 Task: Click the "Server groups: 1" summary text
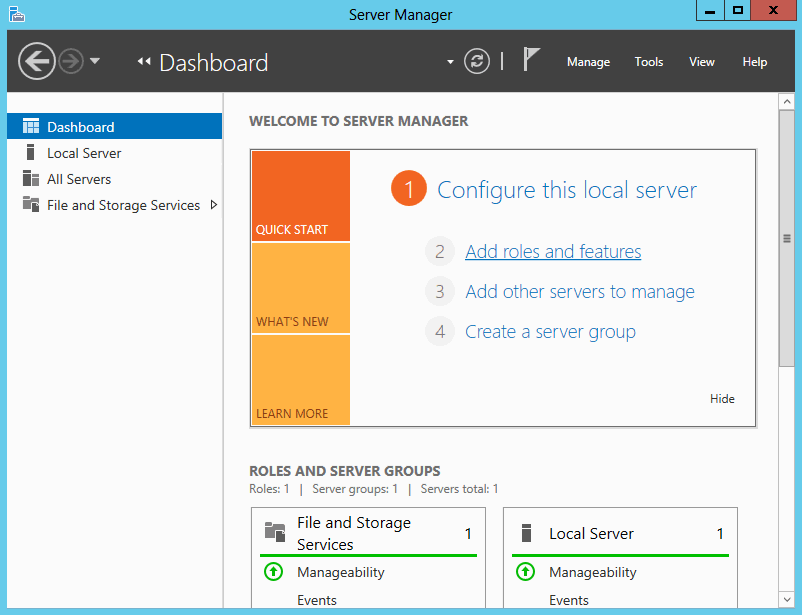coord(355,489)
